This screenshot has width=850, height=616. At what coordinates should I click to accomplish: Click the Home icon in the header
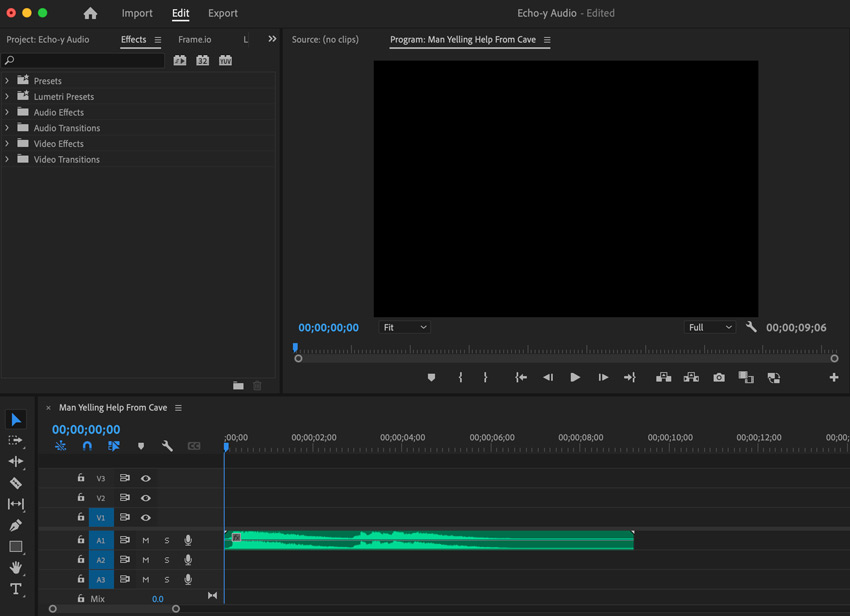coord(90,14)
